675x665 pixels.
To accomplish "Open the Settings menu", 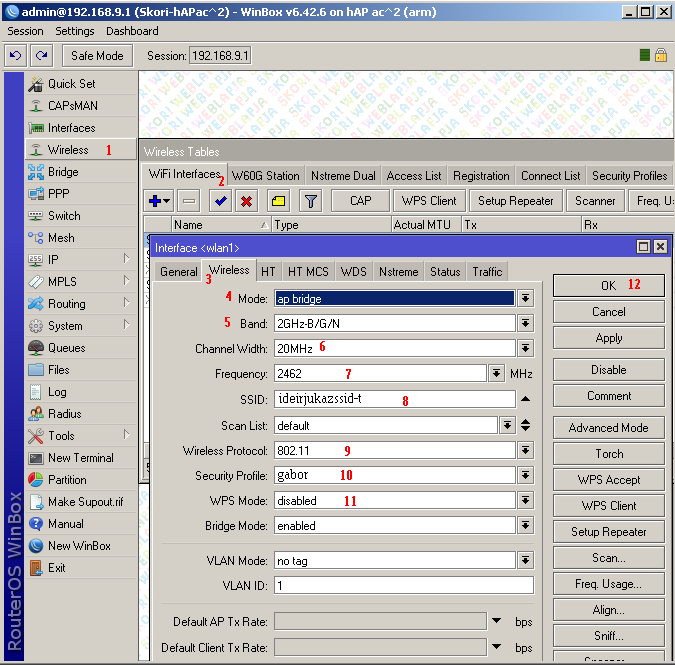I will pos(75,31).
